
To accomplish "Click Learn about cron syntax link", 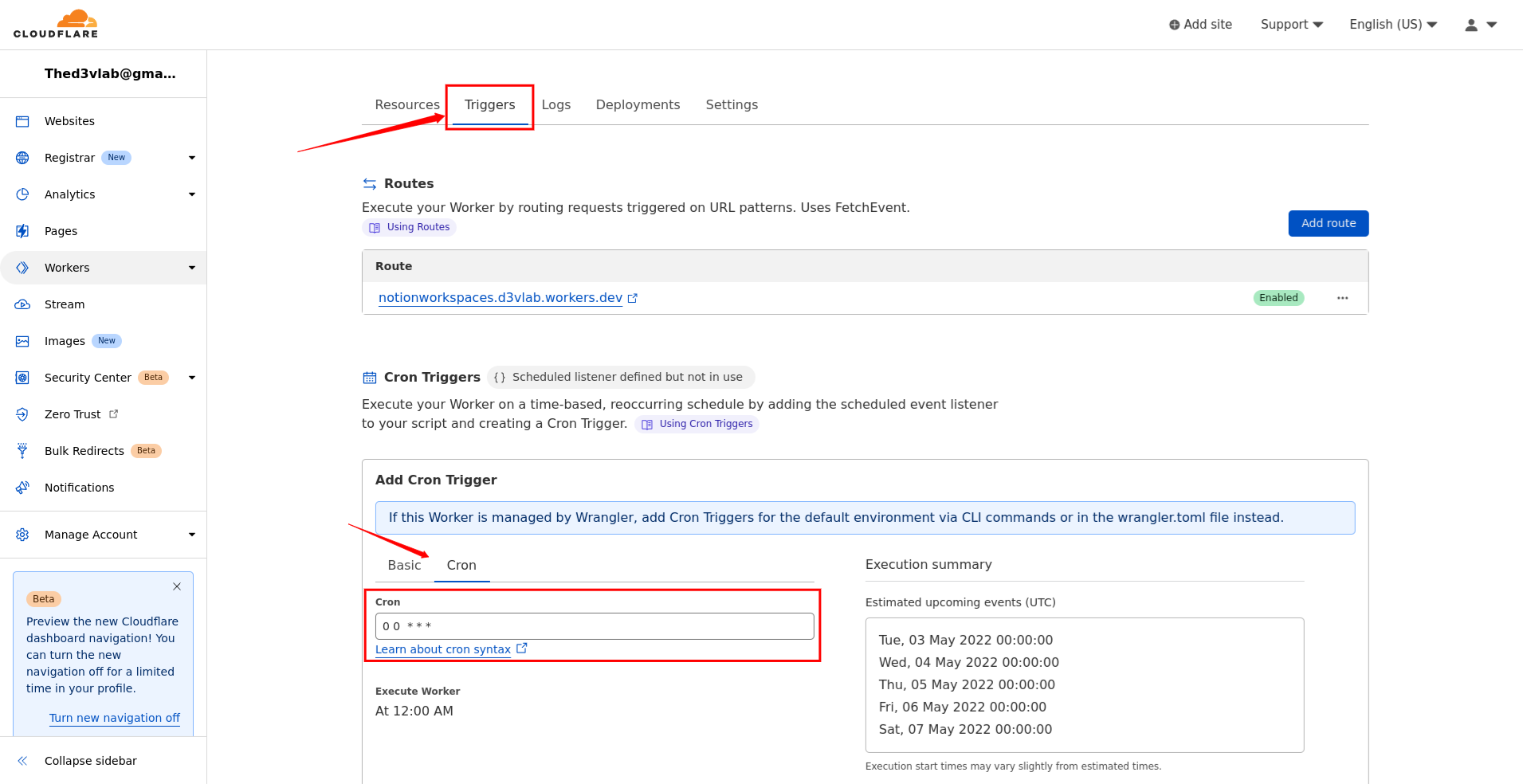I will 443,649.
